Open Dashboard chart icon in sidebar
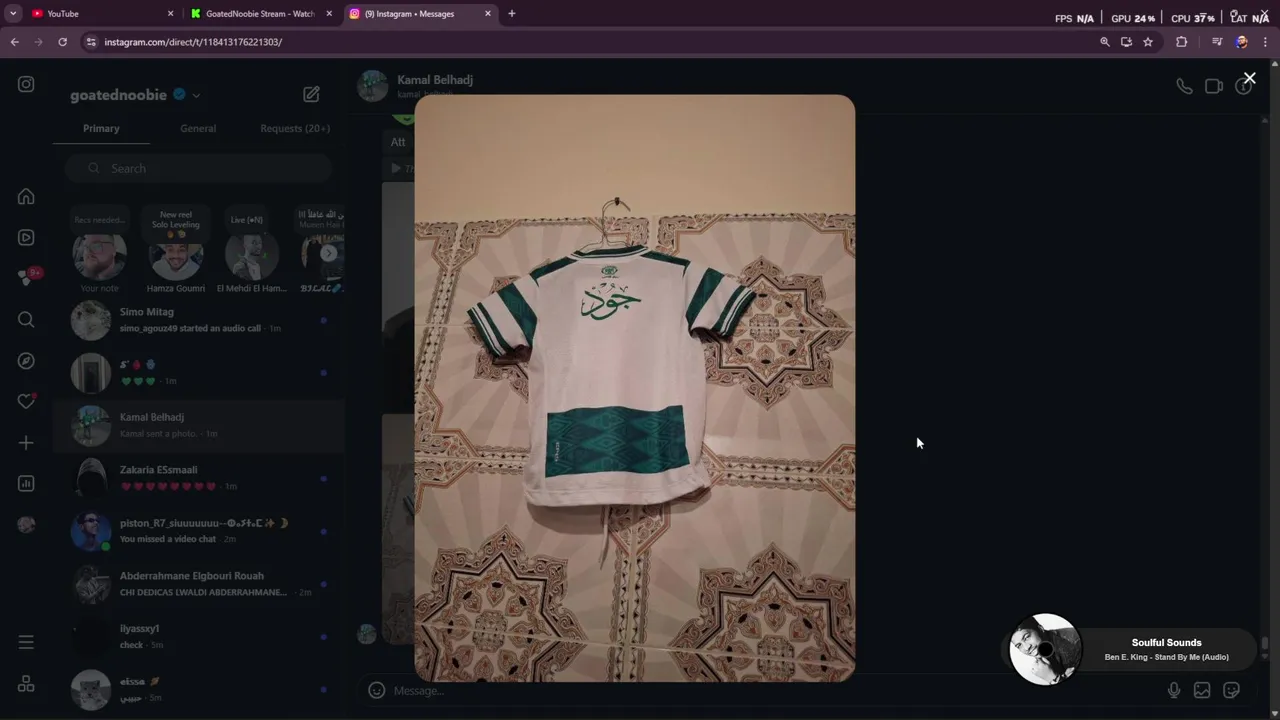The width and height of the screenshot is (1280, 720). coord(26,483)
